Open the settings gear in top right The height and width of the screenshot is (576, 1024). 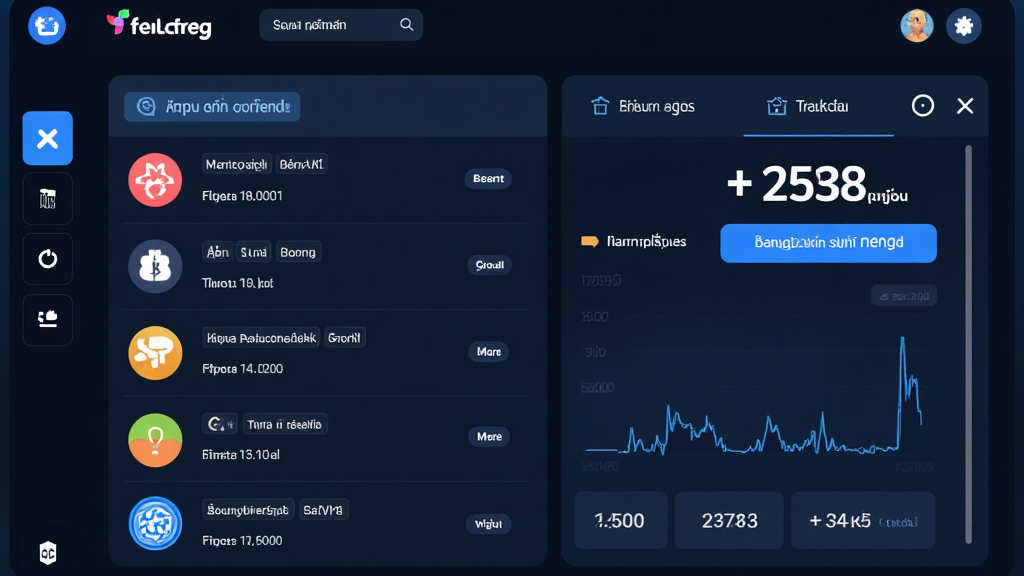963,26
